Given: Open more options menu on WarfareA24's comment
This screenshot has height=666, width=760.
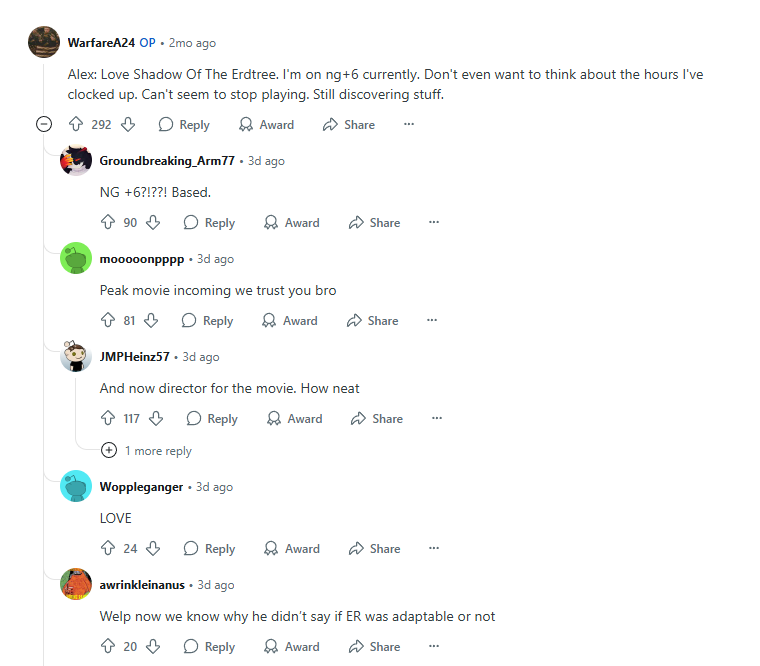Looking at the screenshot, I should (x=409, y=124).
